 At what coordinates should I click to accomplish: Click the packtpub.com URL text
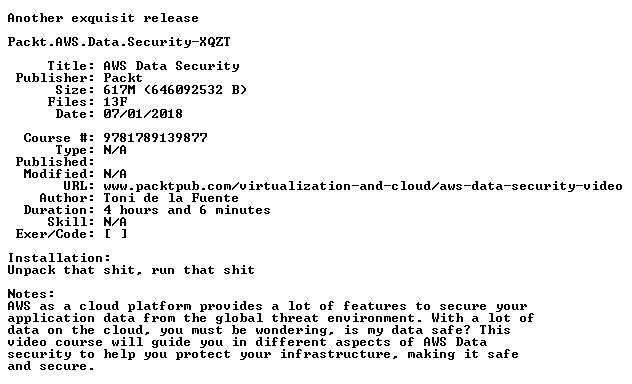pos(363,186)
